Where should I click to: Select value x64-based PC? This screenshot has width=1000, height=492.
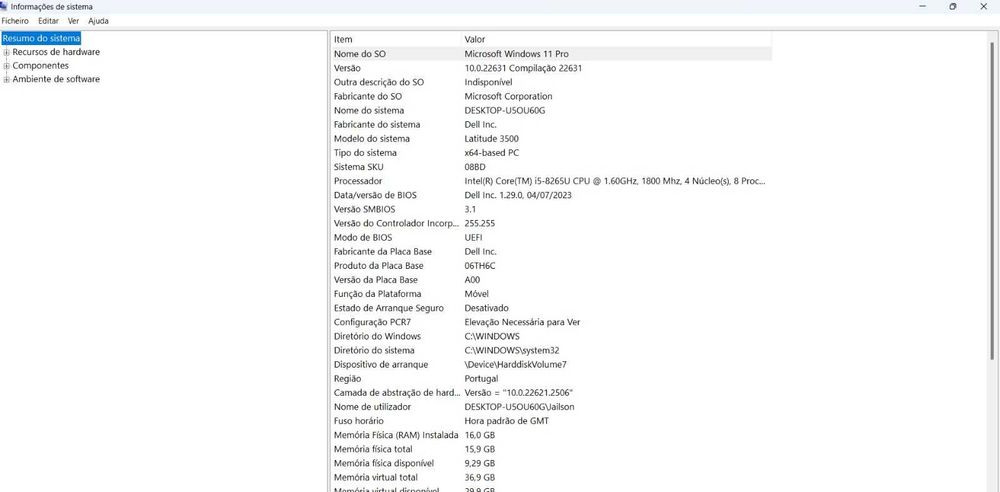point(490,153)
